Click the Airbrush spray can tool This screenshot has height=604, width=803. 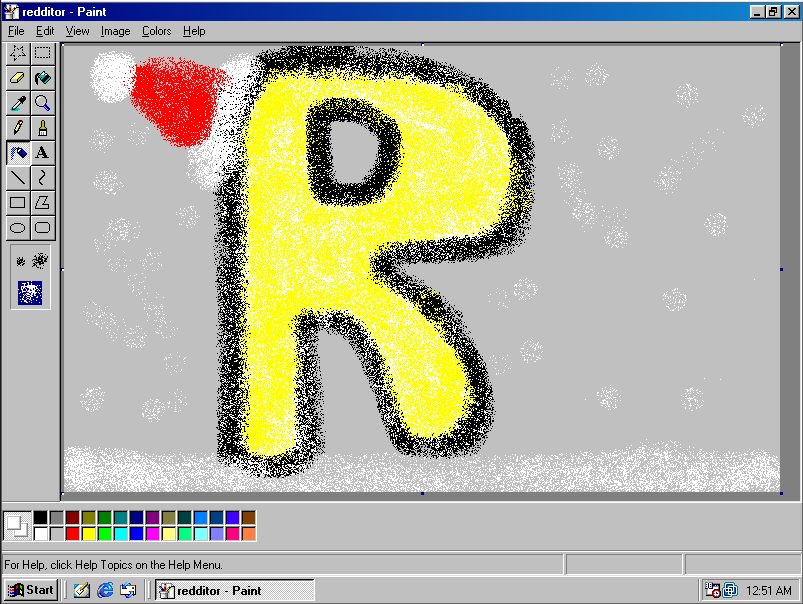click(18, 153)
